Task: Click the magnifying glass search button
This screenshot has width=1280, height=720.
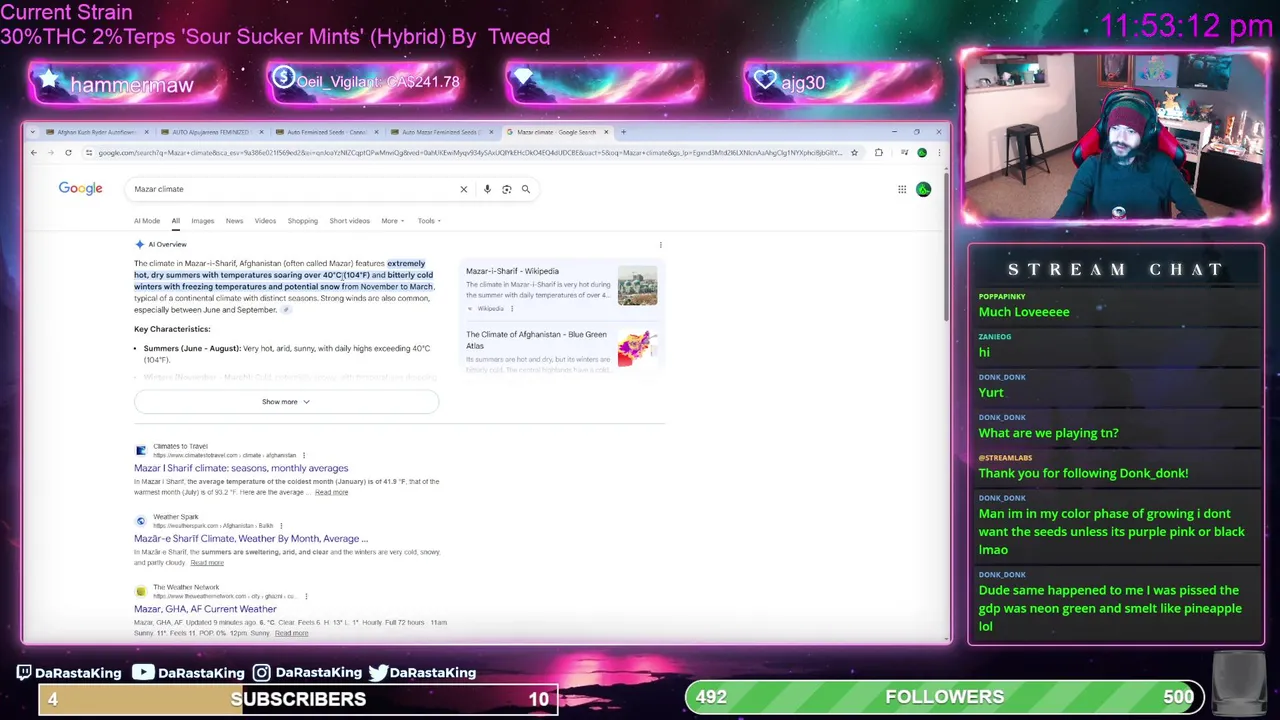Action: (x=526, y=189)
